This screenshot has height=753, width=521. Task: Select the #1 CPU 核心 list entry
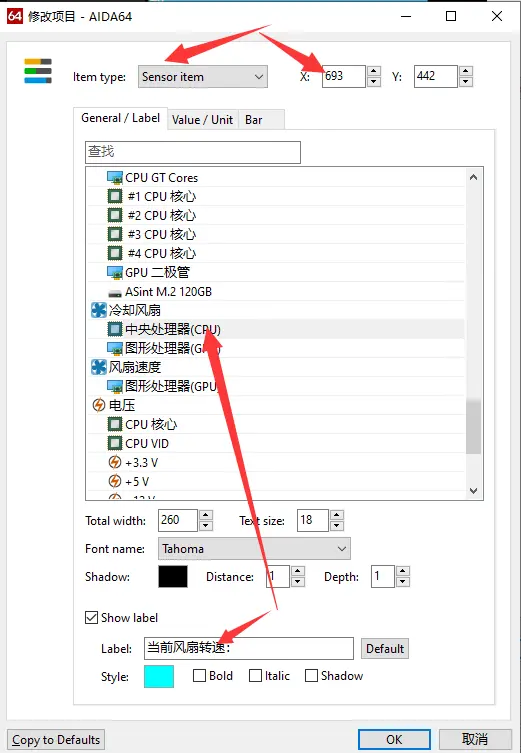pos(276,196)
